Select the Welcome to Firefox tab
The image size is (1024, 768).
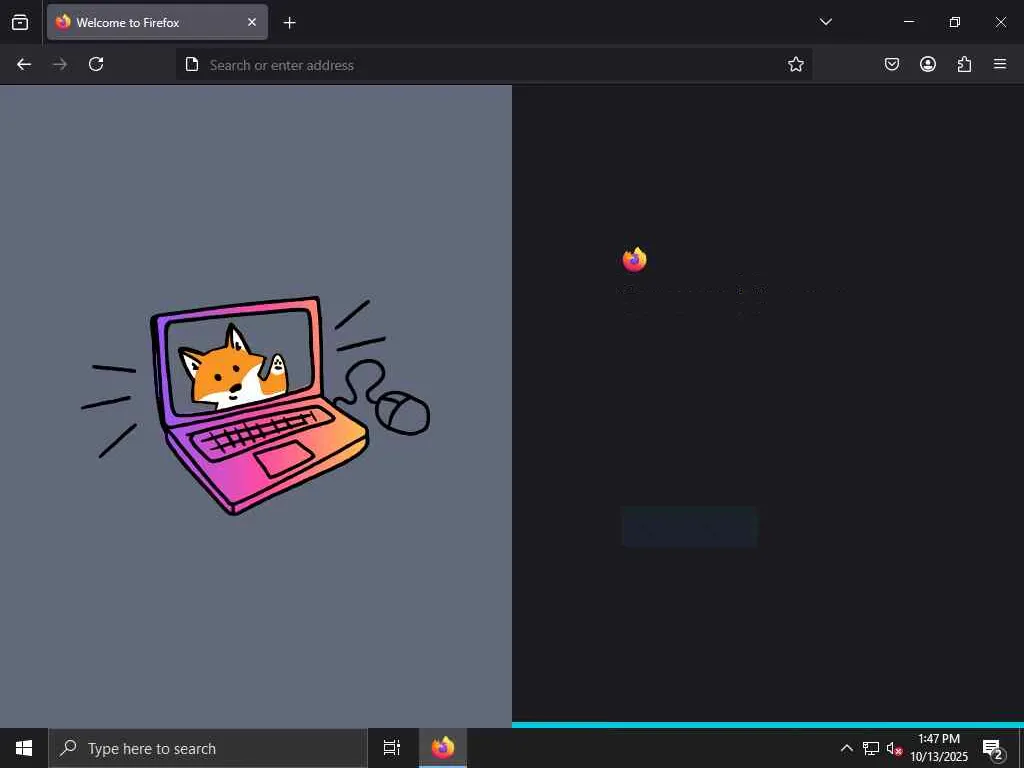pos(157,22)
